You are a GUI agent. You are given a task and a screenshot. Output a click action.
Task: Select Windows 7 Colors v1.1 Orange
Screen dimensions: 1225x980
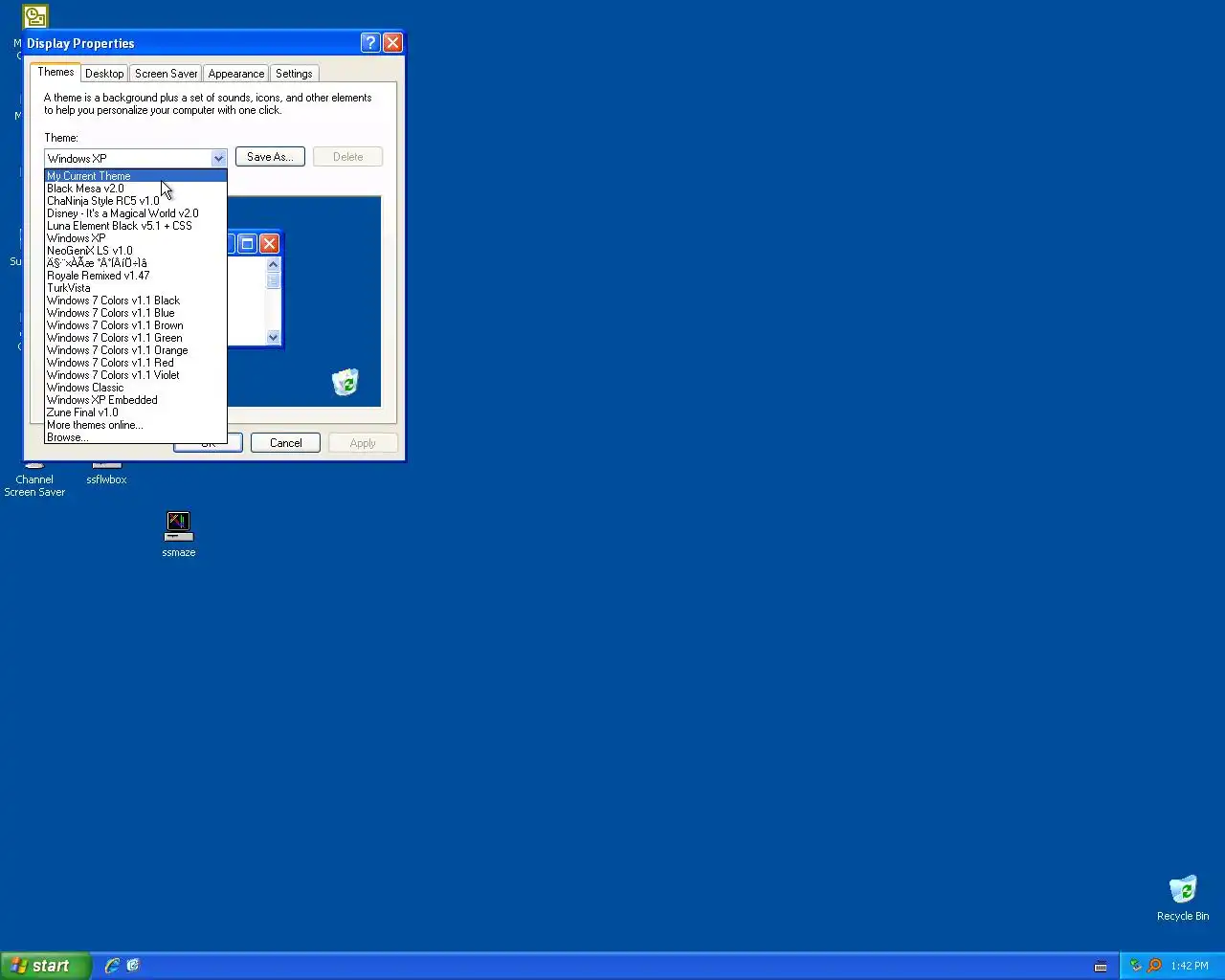point(135,350)
